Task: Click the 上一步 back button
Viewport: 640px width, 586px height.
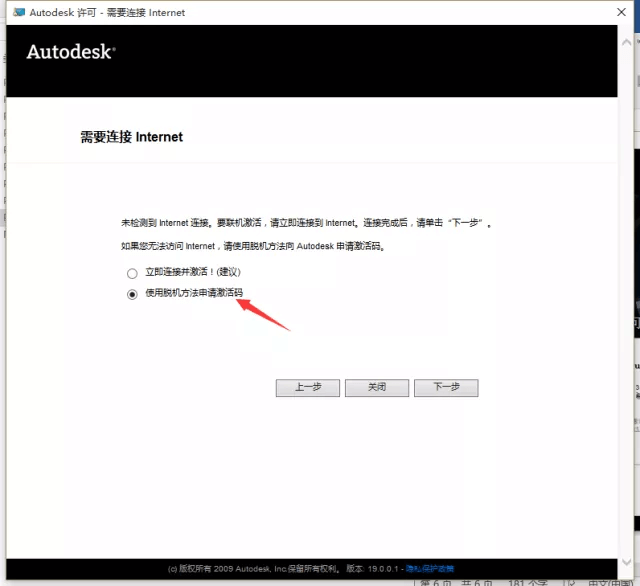Action: pos(308,388)
